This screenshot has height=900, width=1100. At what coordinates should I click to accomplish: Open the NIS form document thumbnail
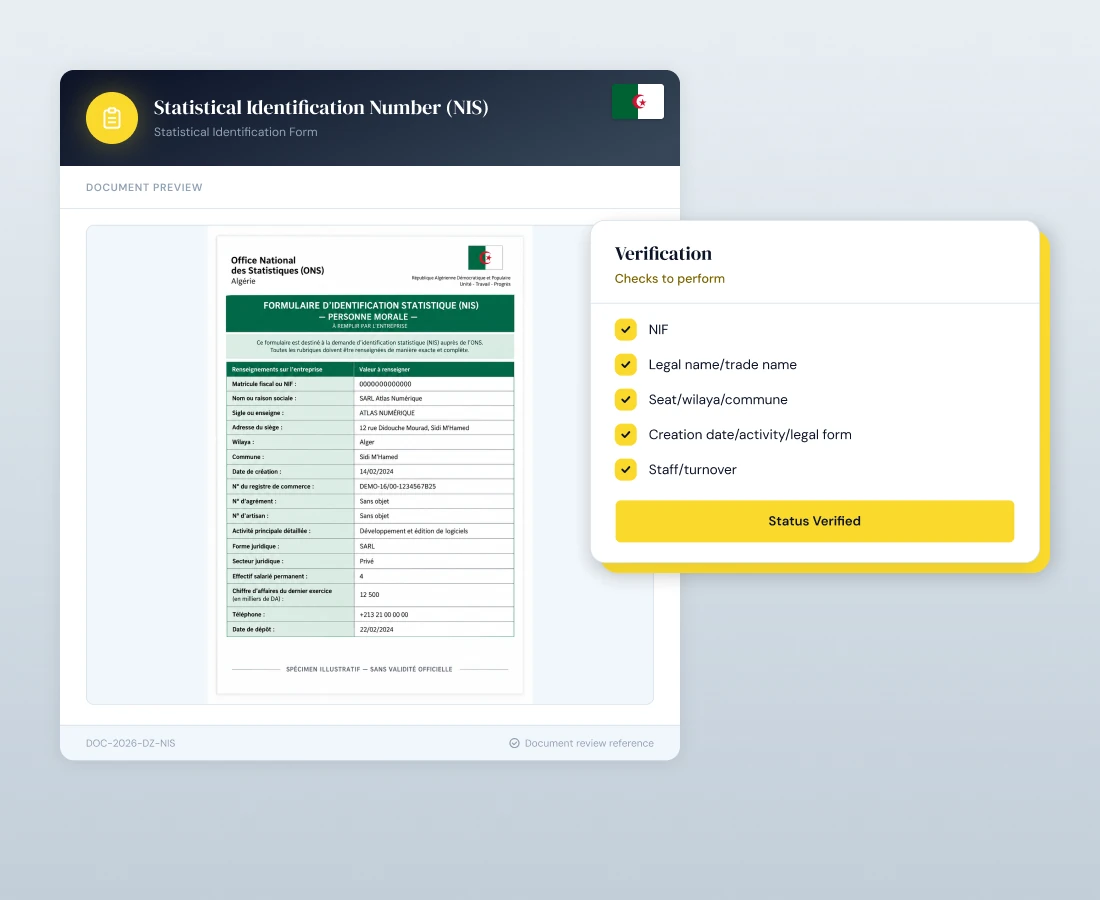[x=370, y=465]
